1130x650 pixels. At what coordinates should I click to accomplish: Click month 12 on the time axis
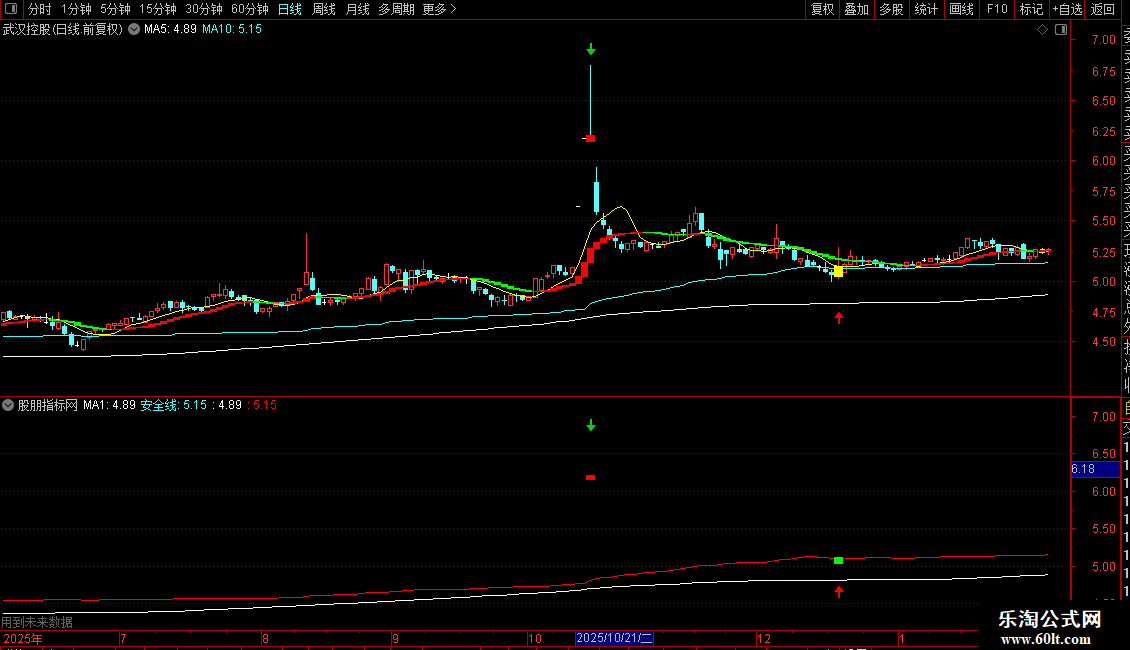click(x=764, y=638)
